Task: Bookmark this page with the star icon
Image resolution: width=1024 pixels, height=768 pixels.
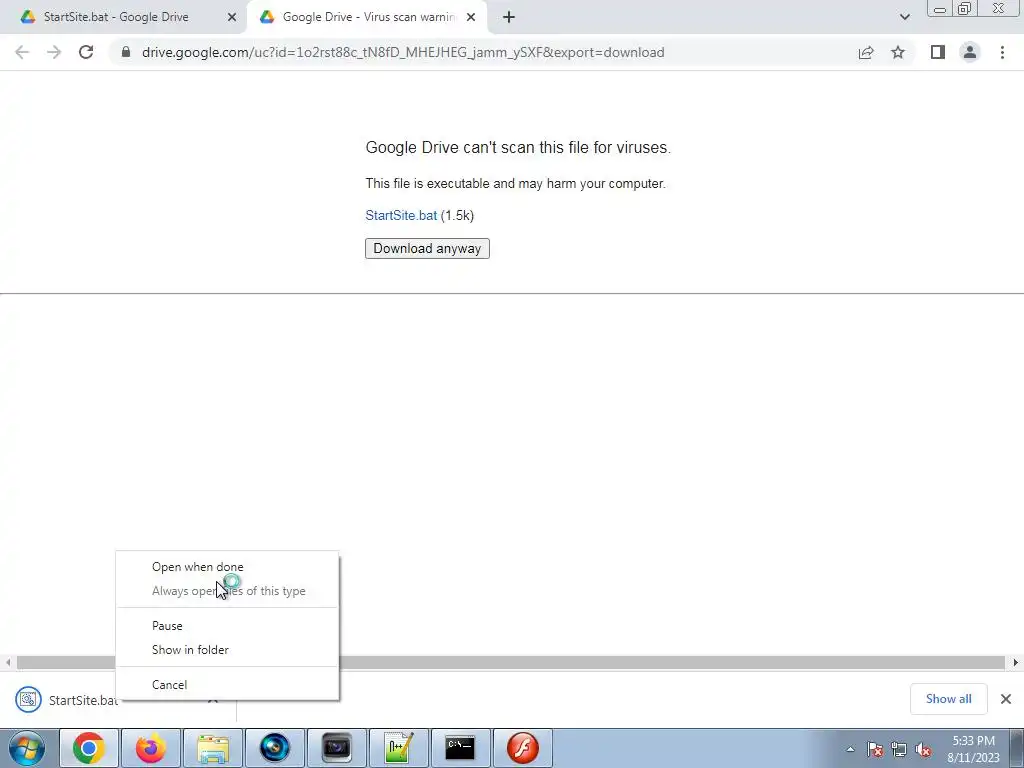Action: pos(898,52)
